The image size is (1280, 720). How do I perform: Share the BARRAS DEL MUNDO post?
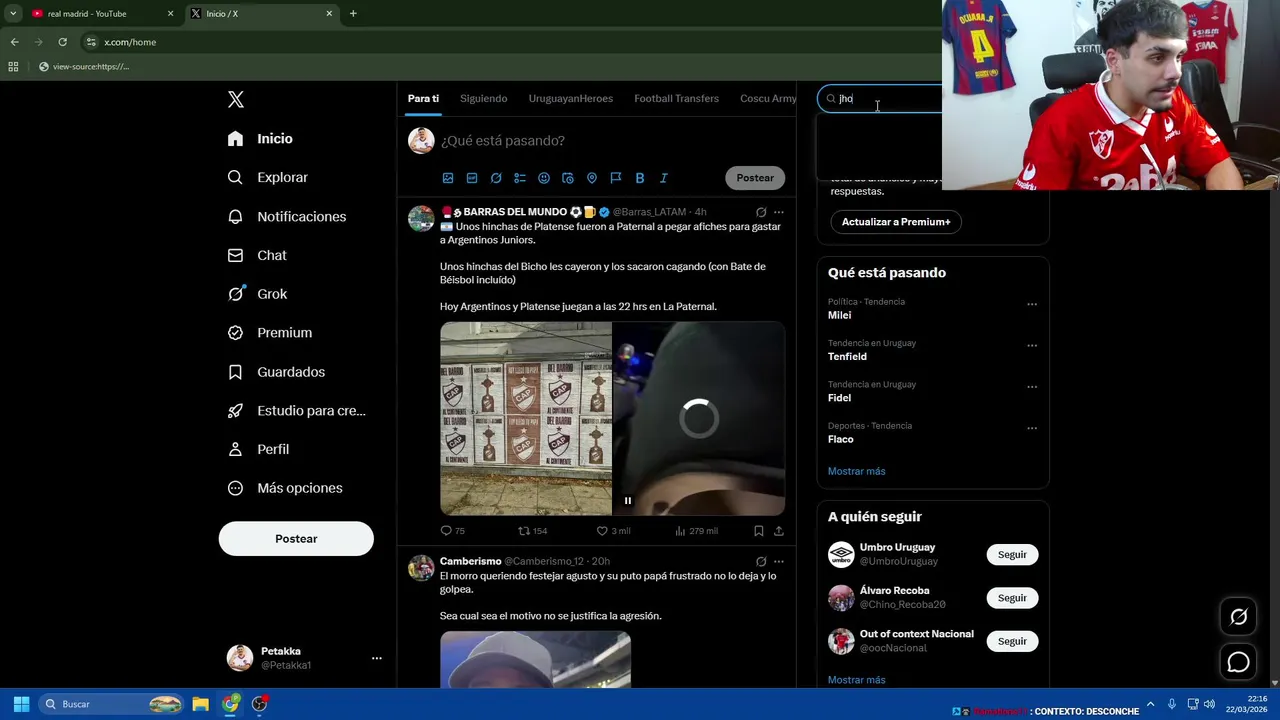[779, 531]
